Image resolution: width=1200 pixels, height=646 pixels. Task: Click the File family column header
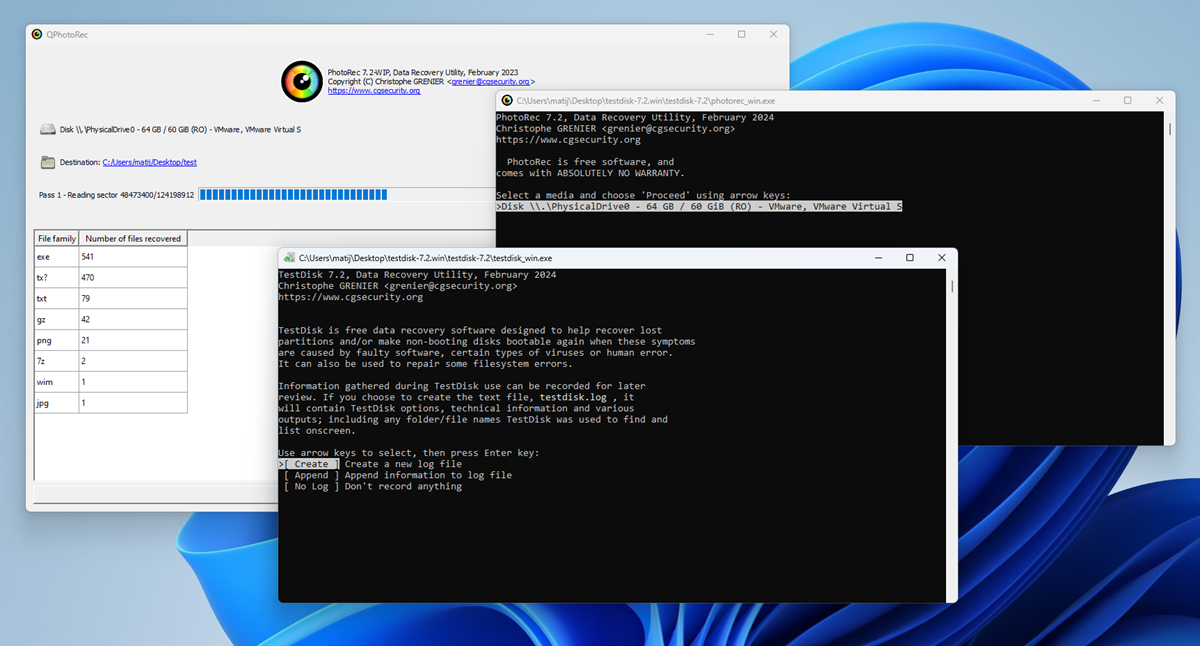pyautogui.click(x=57, y=238)
